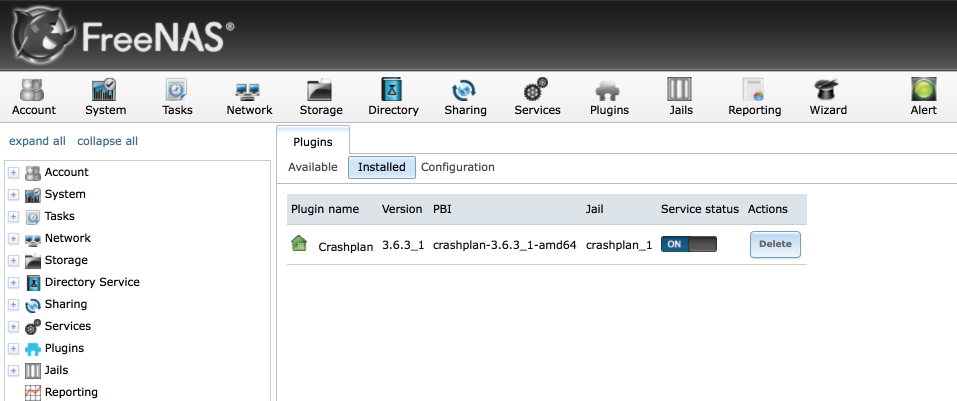This screenshot has width=957, height=401.
Task: Expand the Sharing tree node
Action: pos(13,305)
